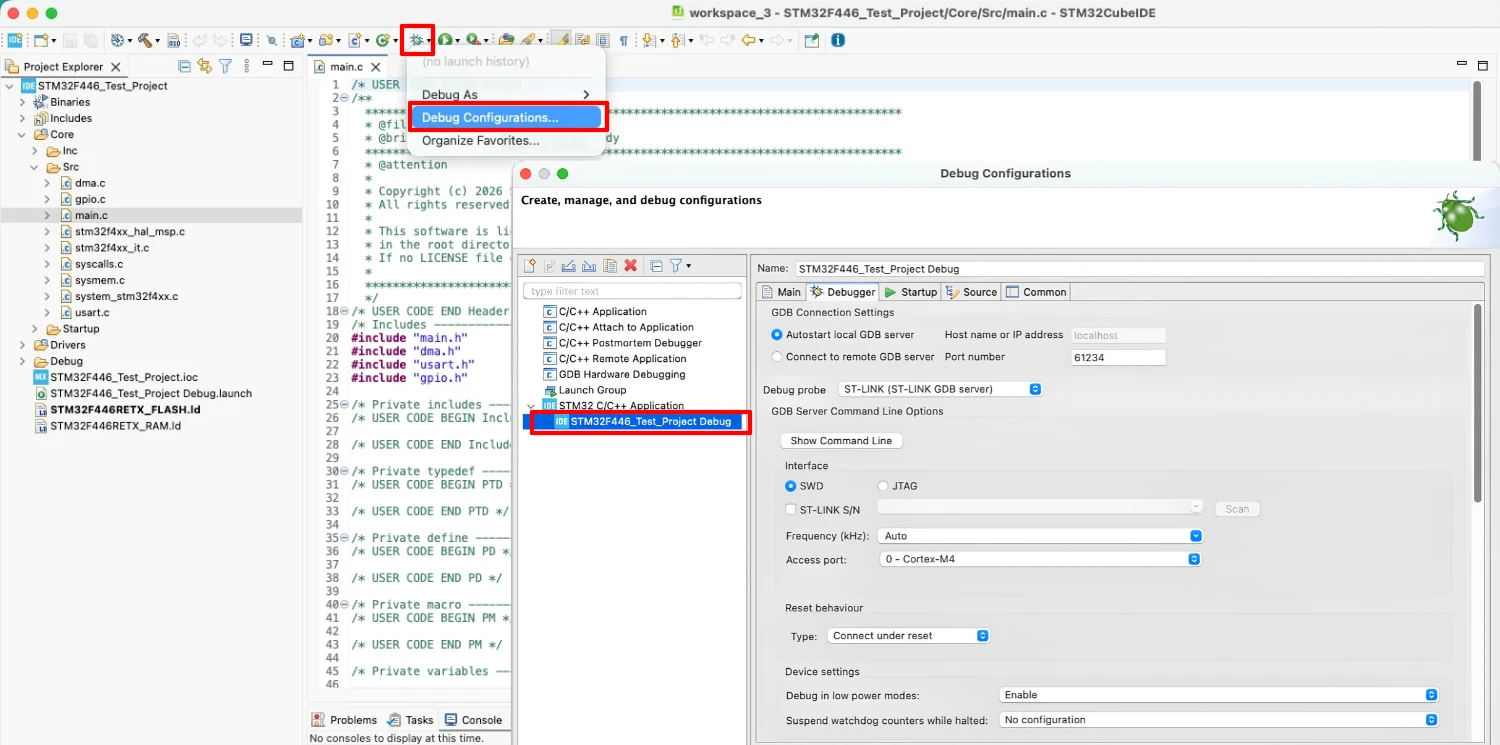The width and height of the screenshot is (1500, 745).
Task: Click the green Run toolbar icon
Action: (x=443, y=40)
